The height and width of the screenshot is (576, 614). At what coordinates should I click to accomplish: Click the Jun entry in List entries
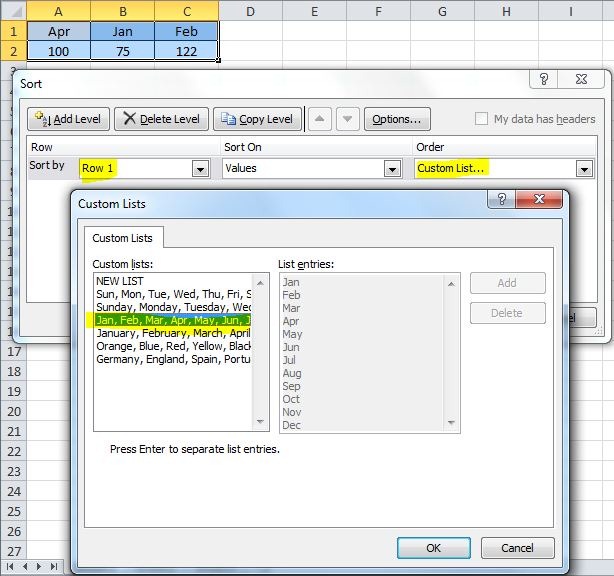click(x=291, y=347)
